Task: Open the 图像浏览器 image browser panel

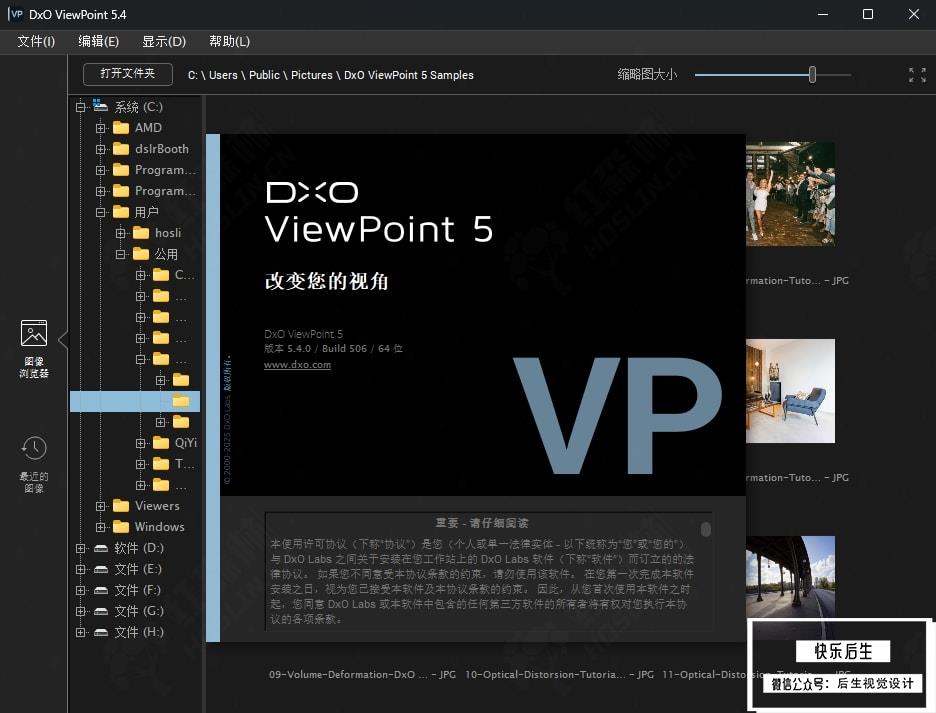Action: point(34,349)
